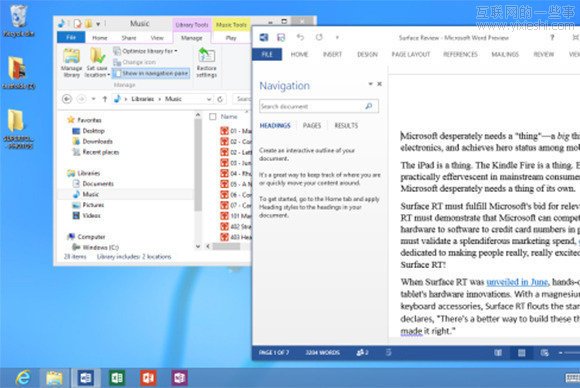
Task: Select the PAGES tab in Navigation pane
Action: (312, 125)
